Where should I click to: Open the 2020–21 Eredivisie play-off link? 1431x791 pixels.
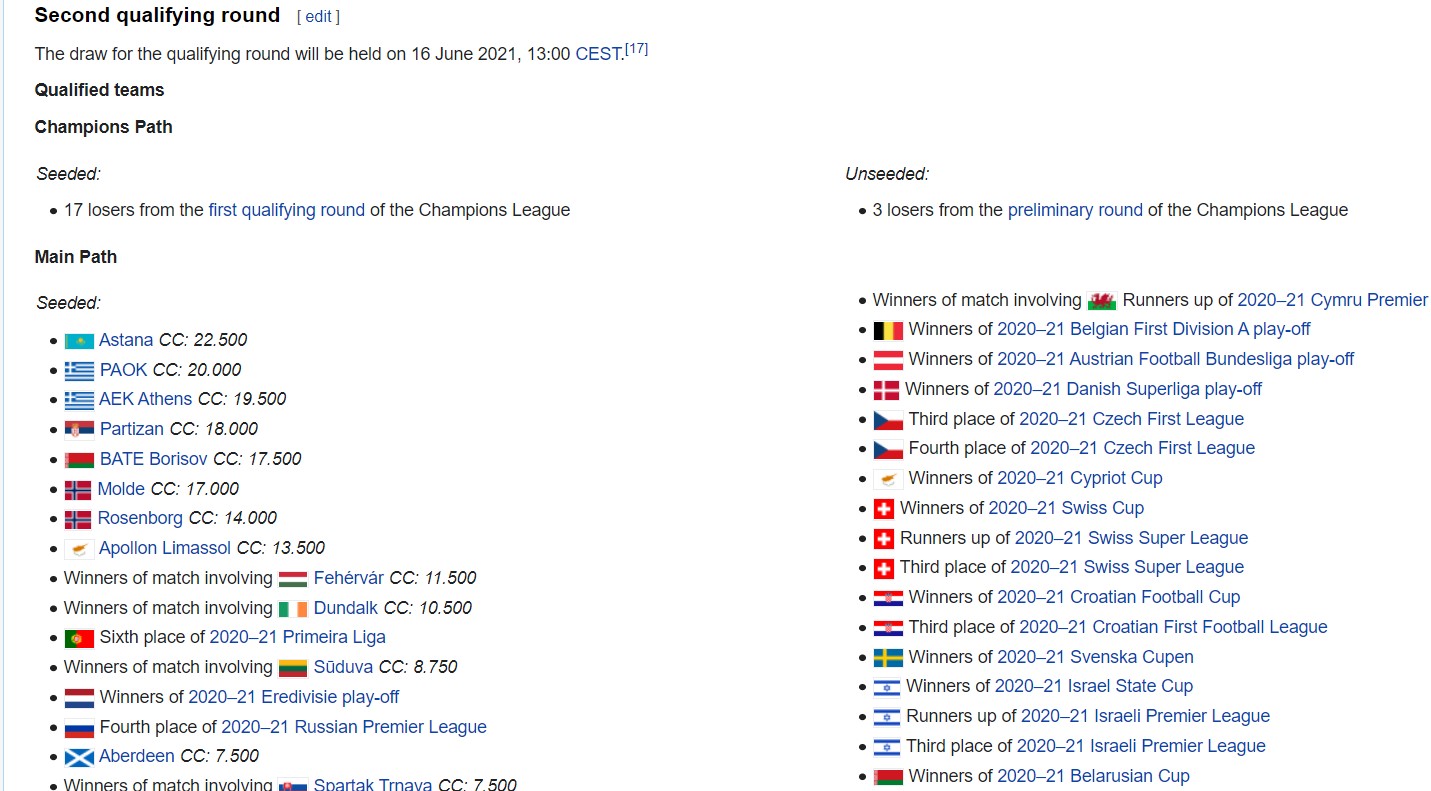tap(294, 697)
